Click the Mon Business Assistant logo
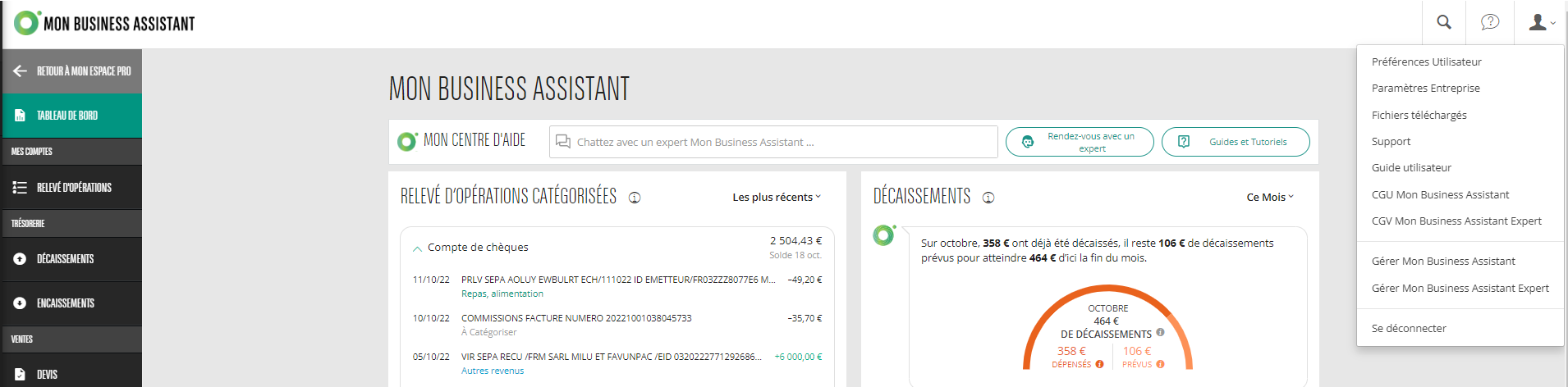The image size is (1568, 387). click(104, 23)
